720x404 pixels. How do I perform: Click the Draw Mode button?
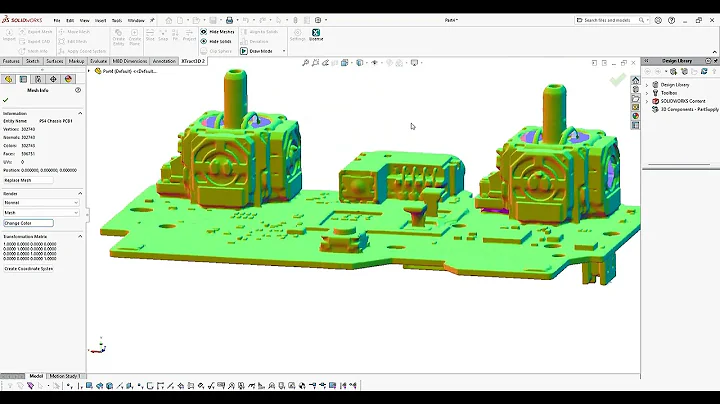(x=257, y=51)
